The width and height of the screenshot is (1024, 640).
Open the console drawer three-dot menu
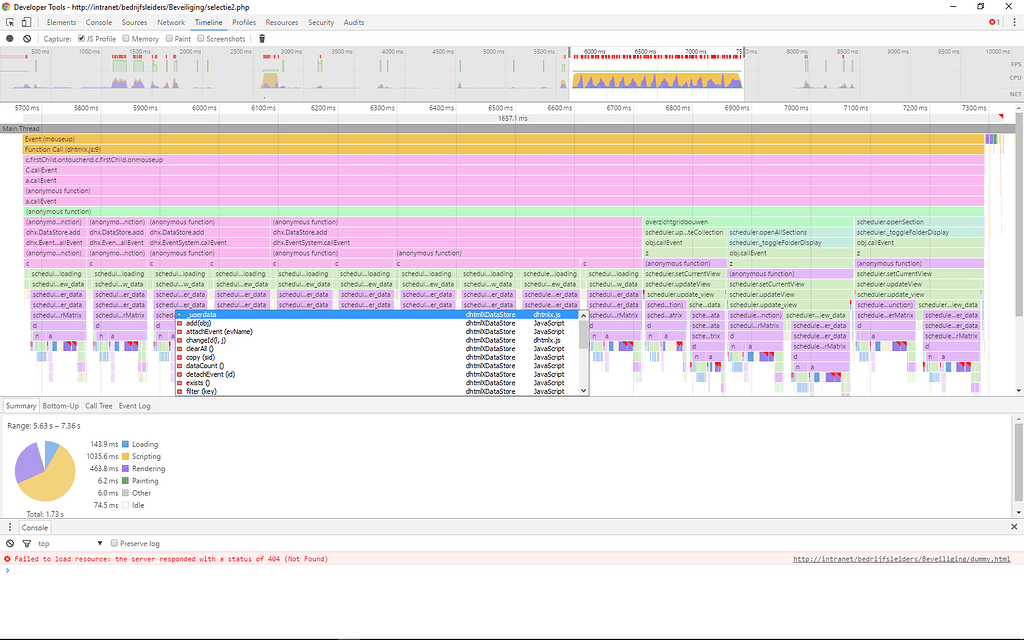click(x=10, y=527)
